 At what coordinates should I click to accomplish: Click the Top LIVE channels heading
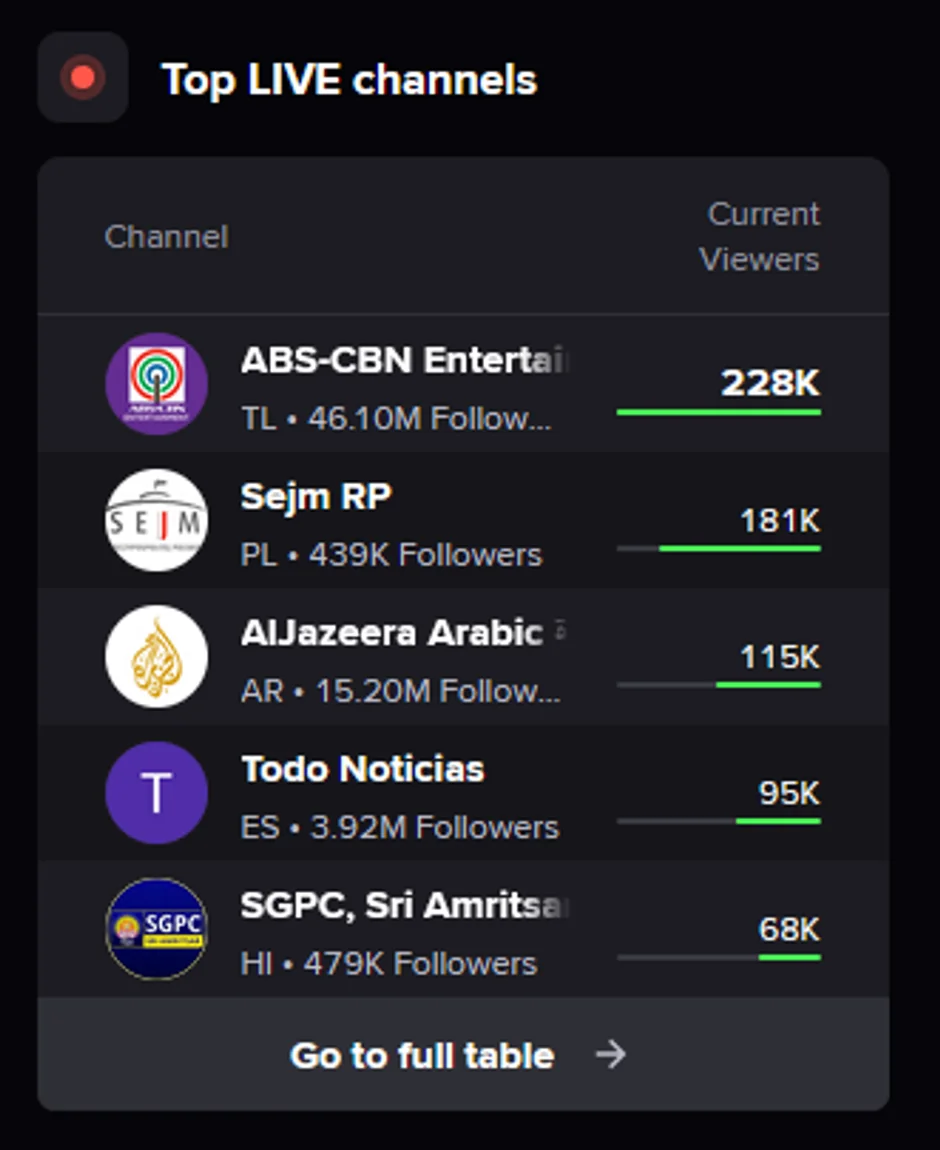pyautogui.click(x=349, y=80)
